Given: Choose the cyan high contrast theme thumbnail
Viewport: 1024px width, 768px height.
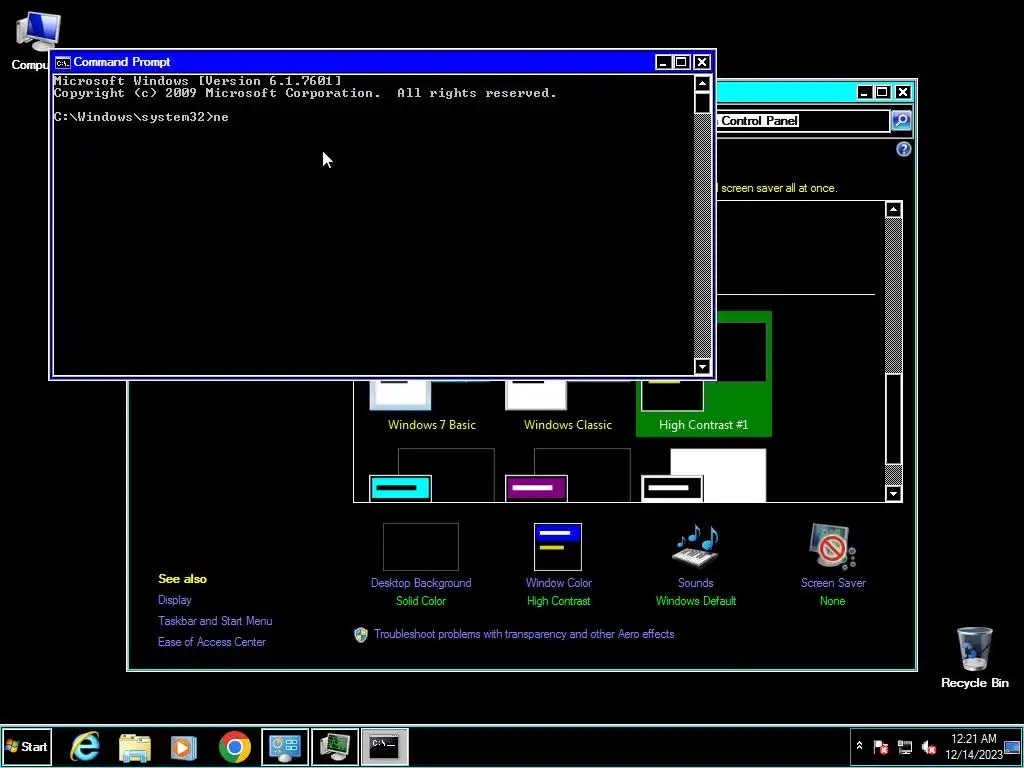Looking at the screenshot, I should [432, 475].
